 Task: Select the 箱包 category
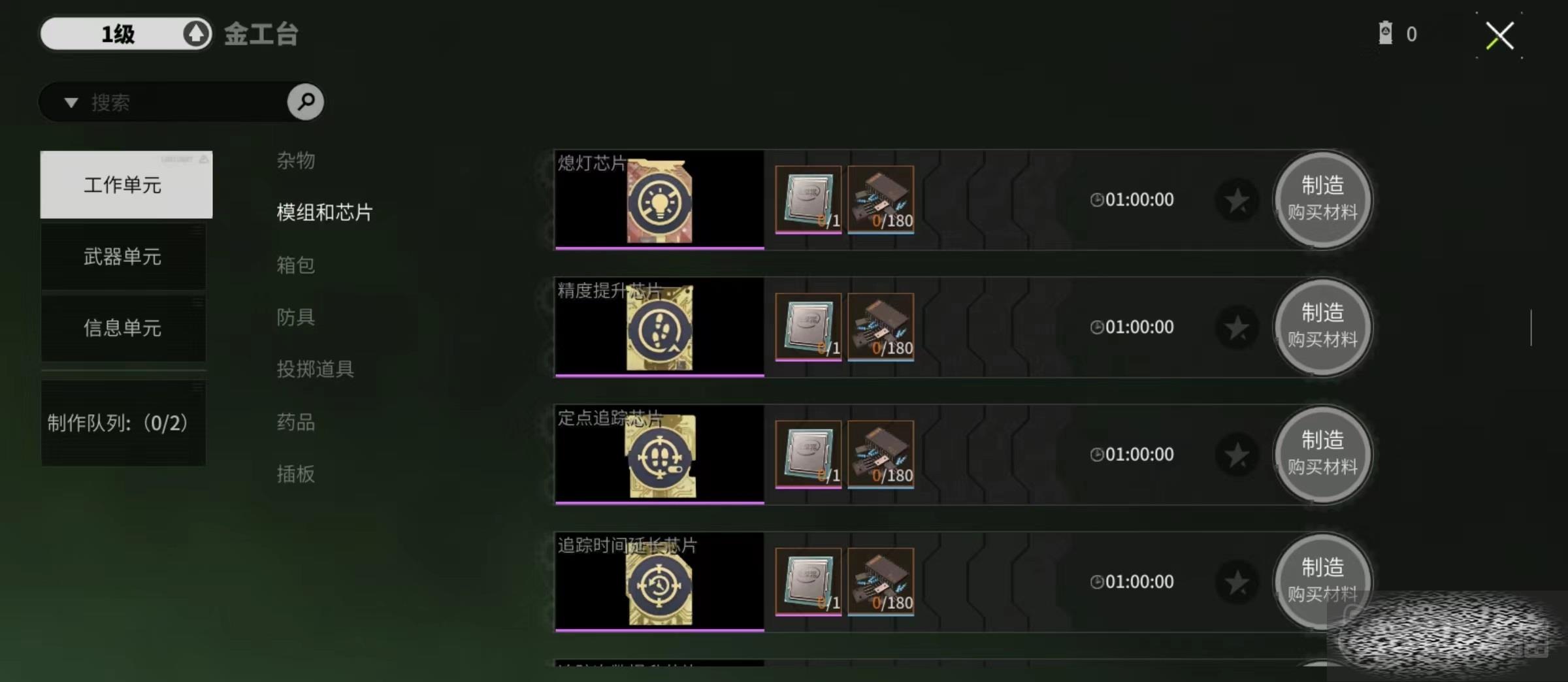[295, 265]
